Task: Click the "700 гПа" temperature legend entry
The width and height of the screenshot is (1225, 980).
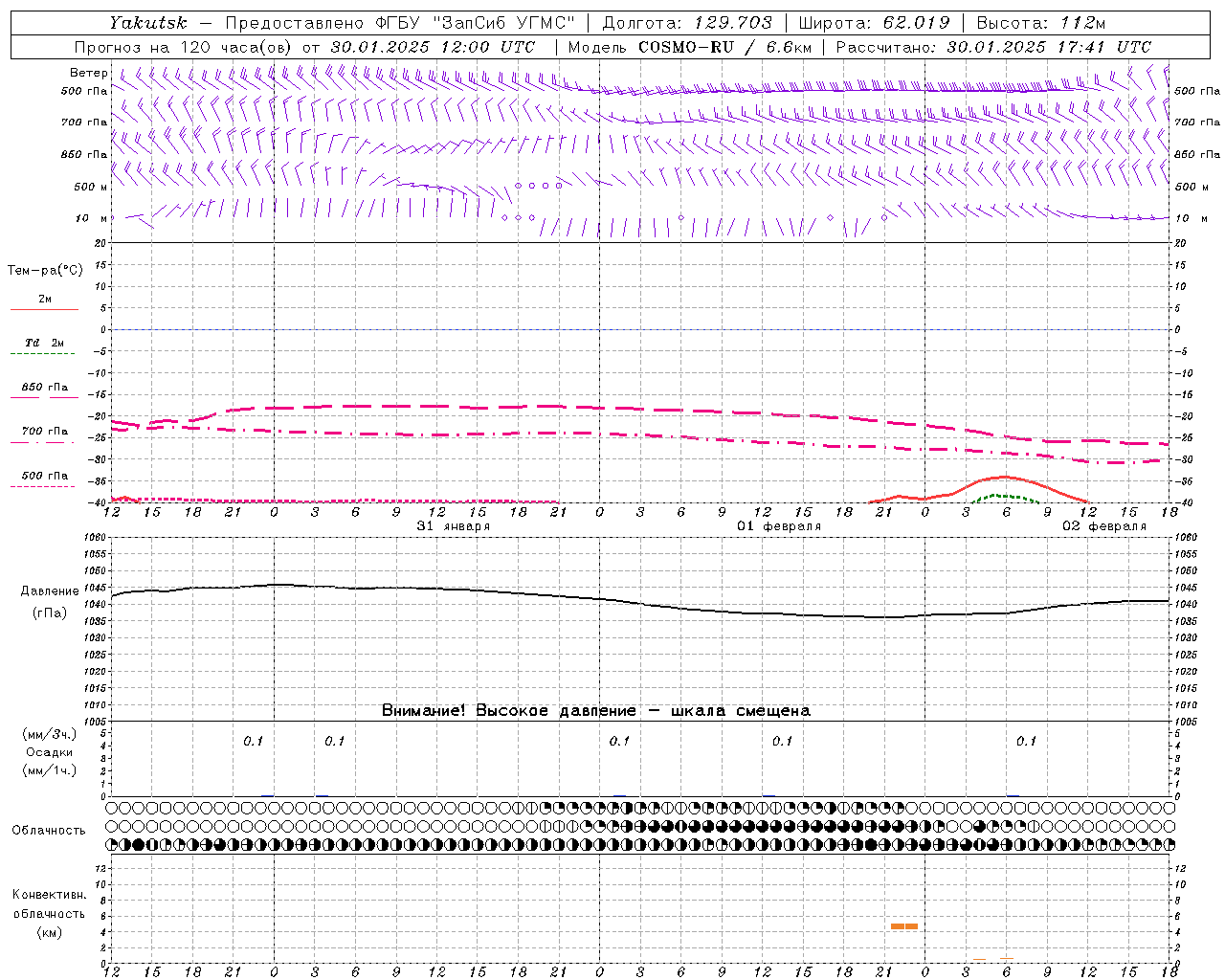Action: [44, 432]
